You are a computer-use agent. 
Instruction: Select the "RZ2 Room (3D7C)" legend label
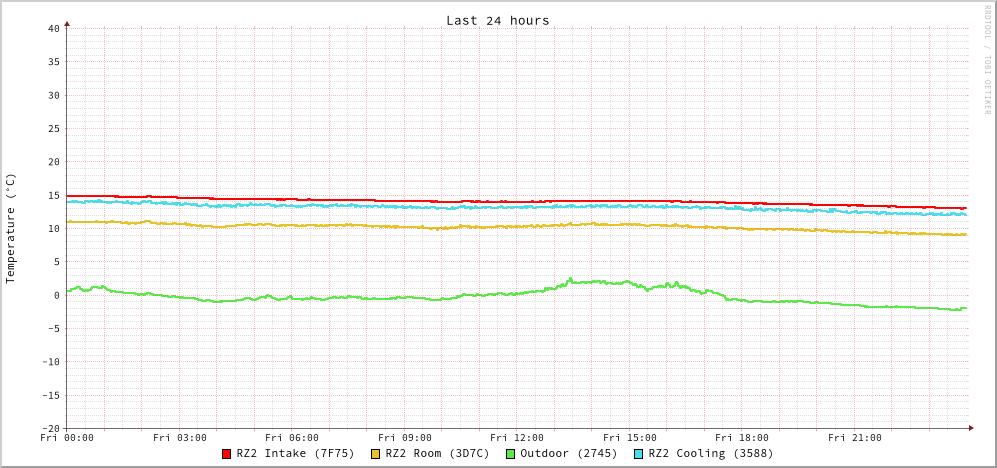click(437, 453)
